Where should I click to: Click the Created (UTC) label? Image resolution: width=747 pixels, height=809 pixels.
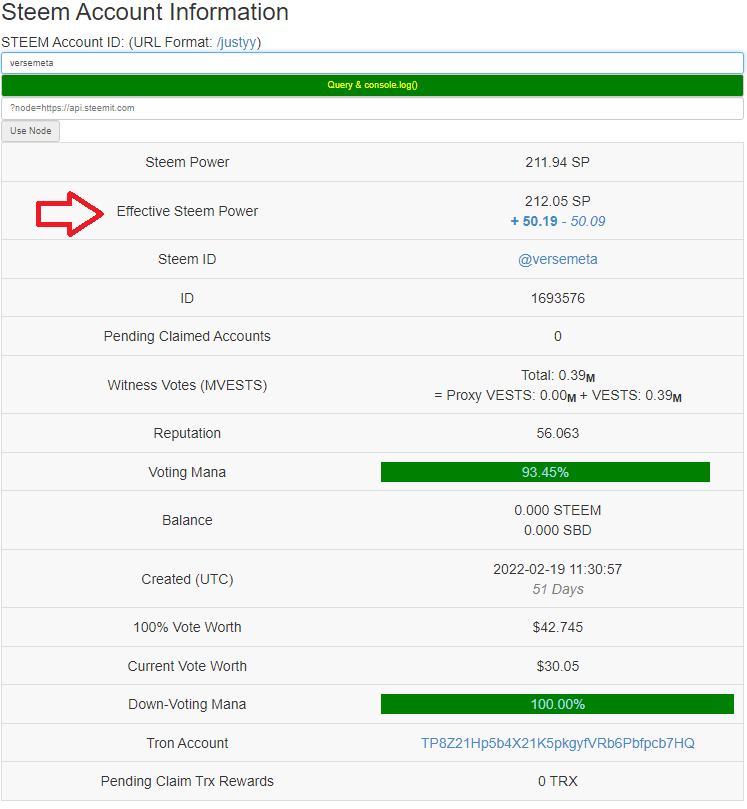[187, 579]
